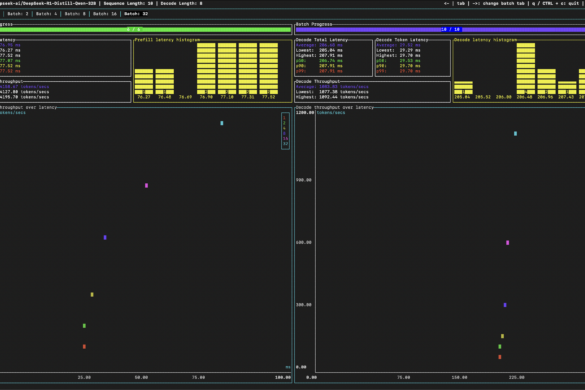Viewport: 585px width, 390px height.
Task: Click the yellow point in prefill throughput chart
Action: click(92, 295)
